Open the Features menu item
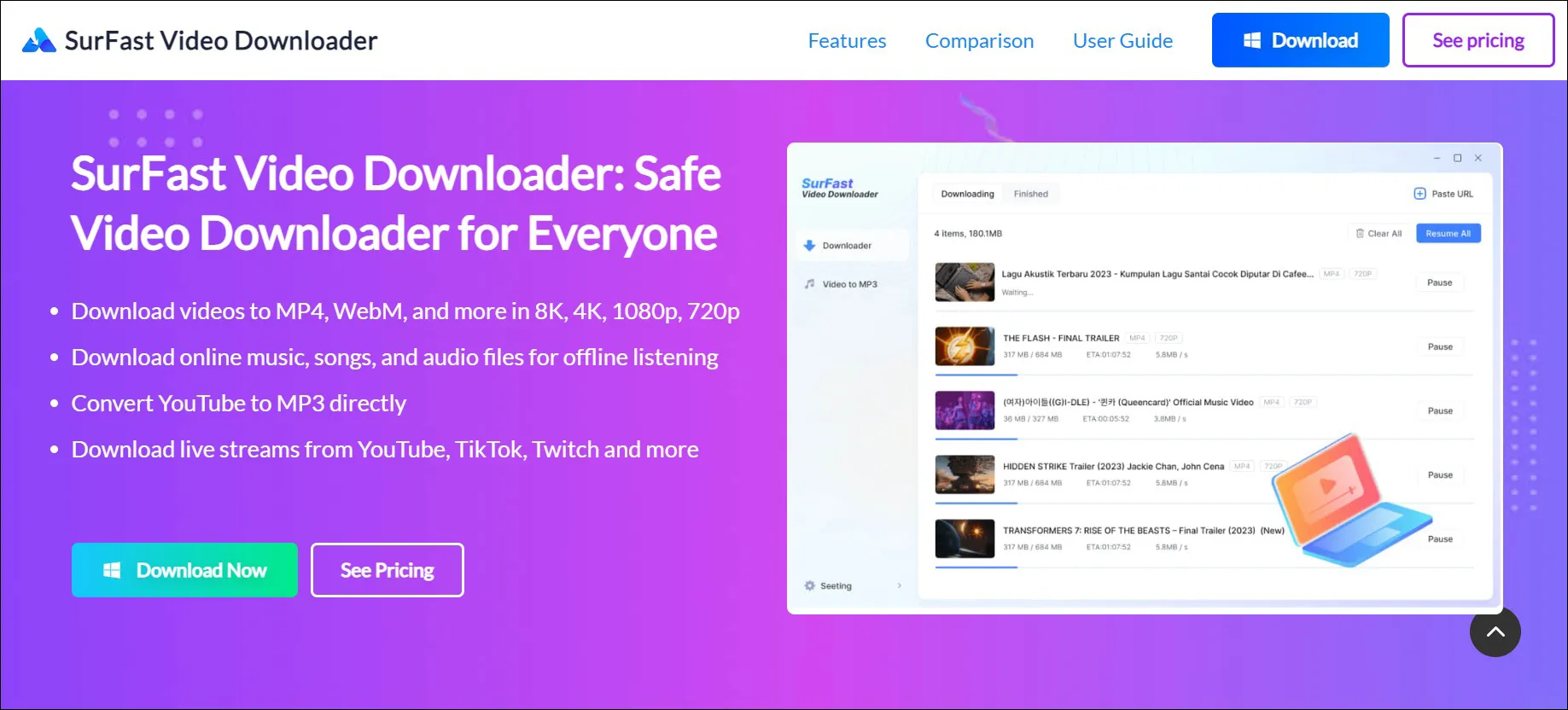 point(847,41)
